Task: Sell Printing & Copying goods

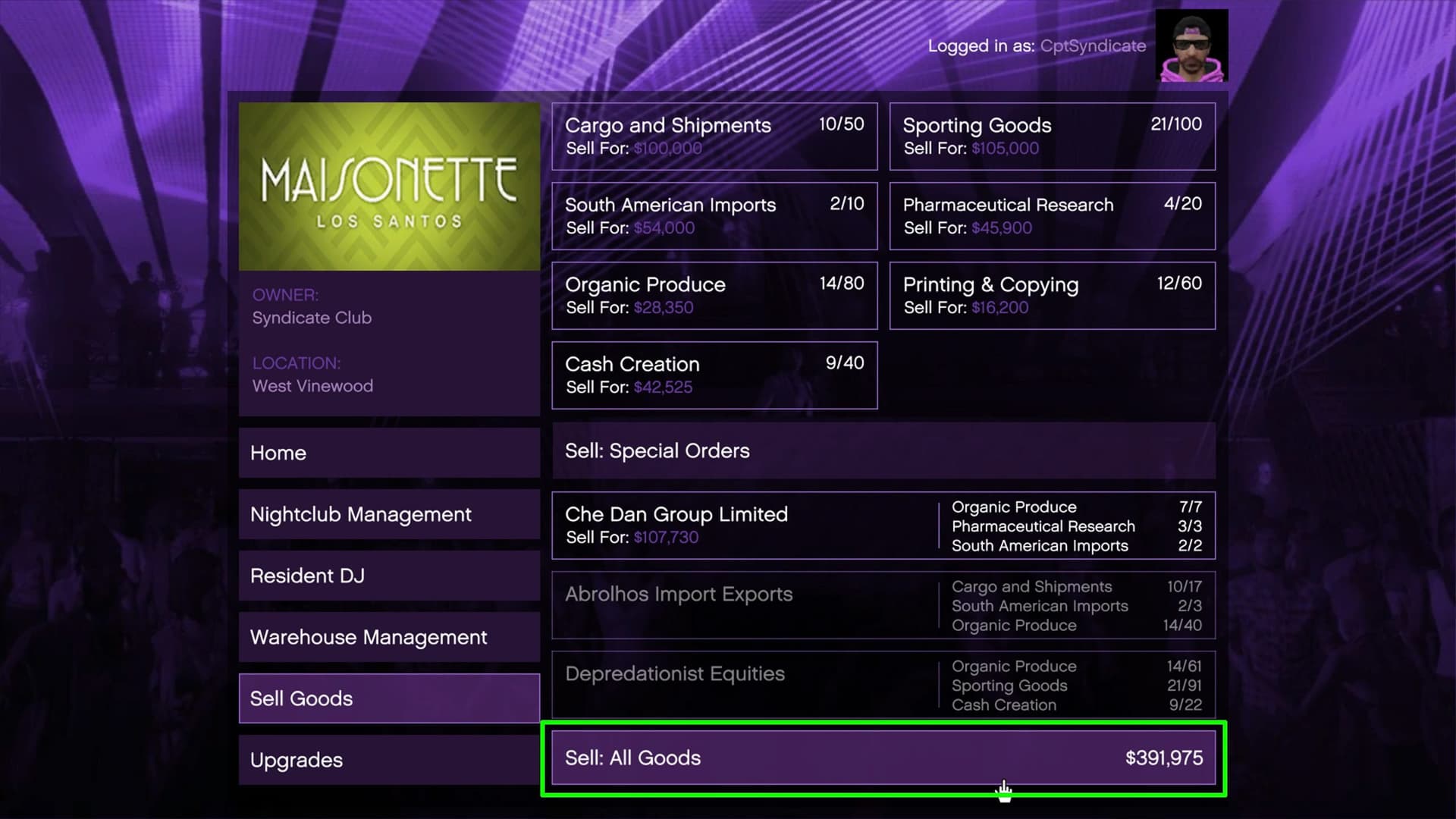Action: 1052,296
